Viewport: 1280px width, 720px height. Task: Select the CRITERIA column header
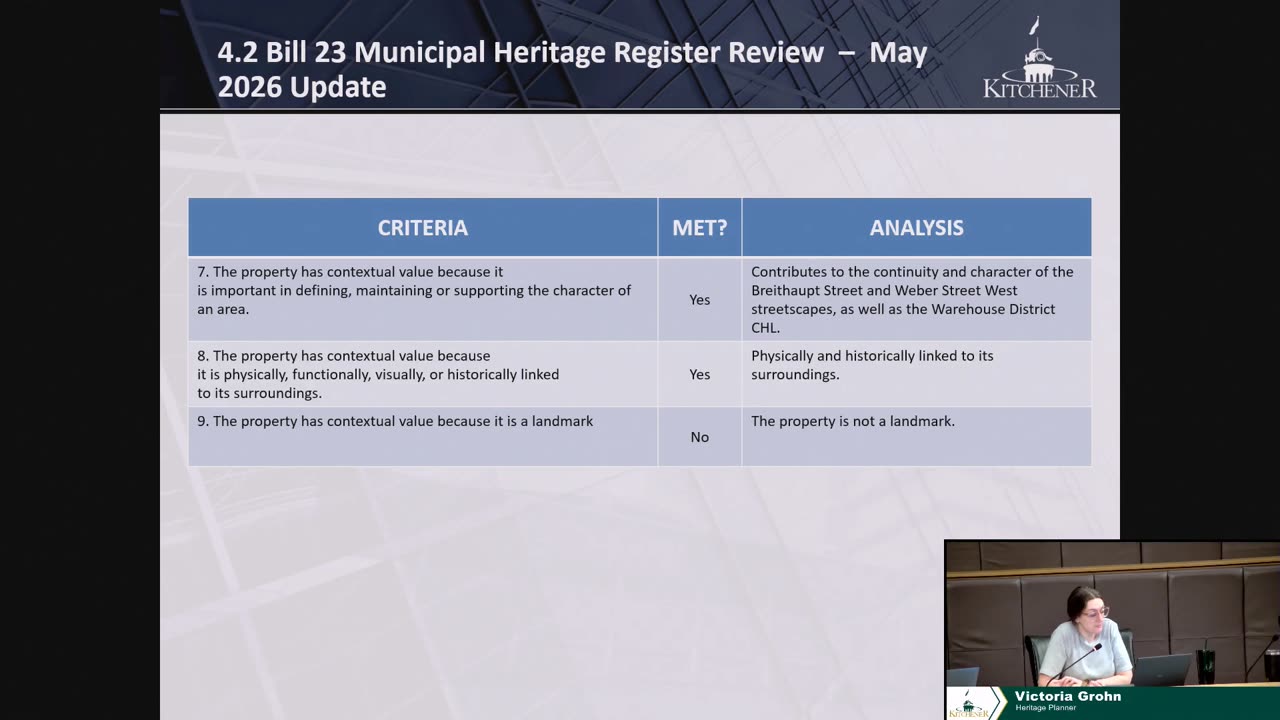423,228
